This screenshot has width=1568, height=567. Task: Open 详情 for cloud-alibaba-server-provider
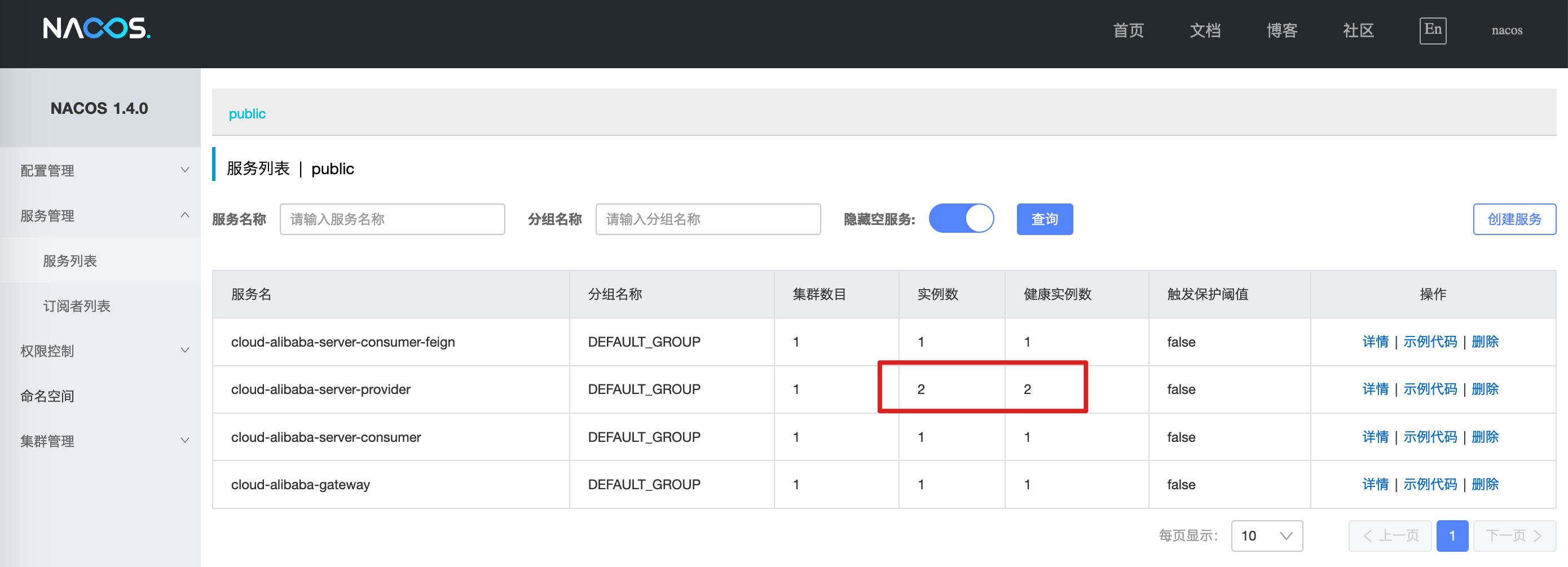click(1375, 389)
